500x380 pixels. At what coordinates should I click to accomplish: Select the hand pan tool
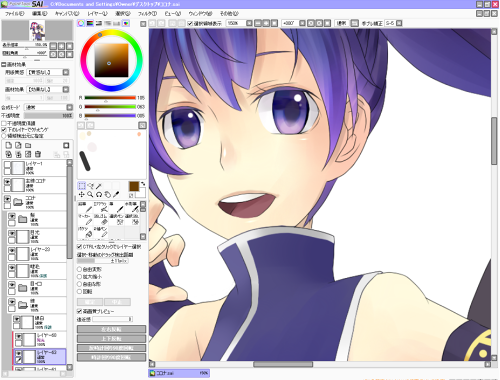[107, 194]
